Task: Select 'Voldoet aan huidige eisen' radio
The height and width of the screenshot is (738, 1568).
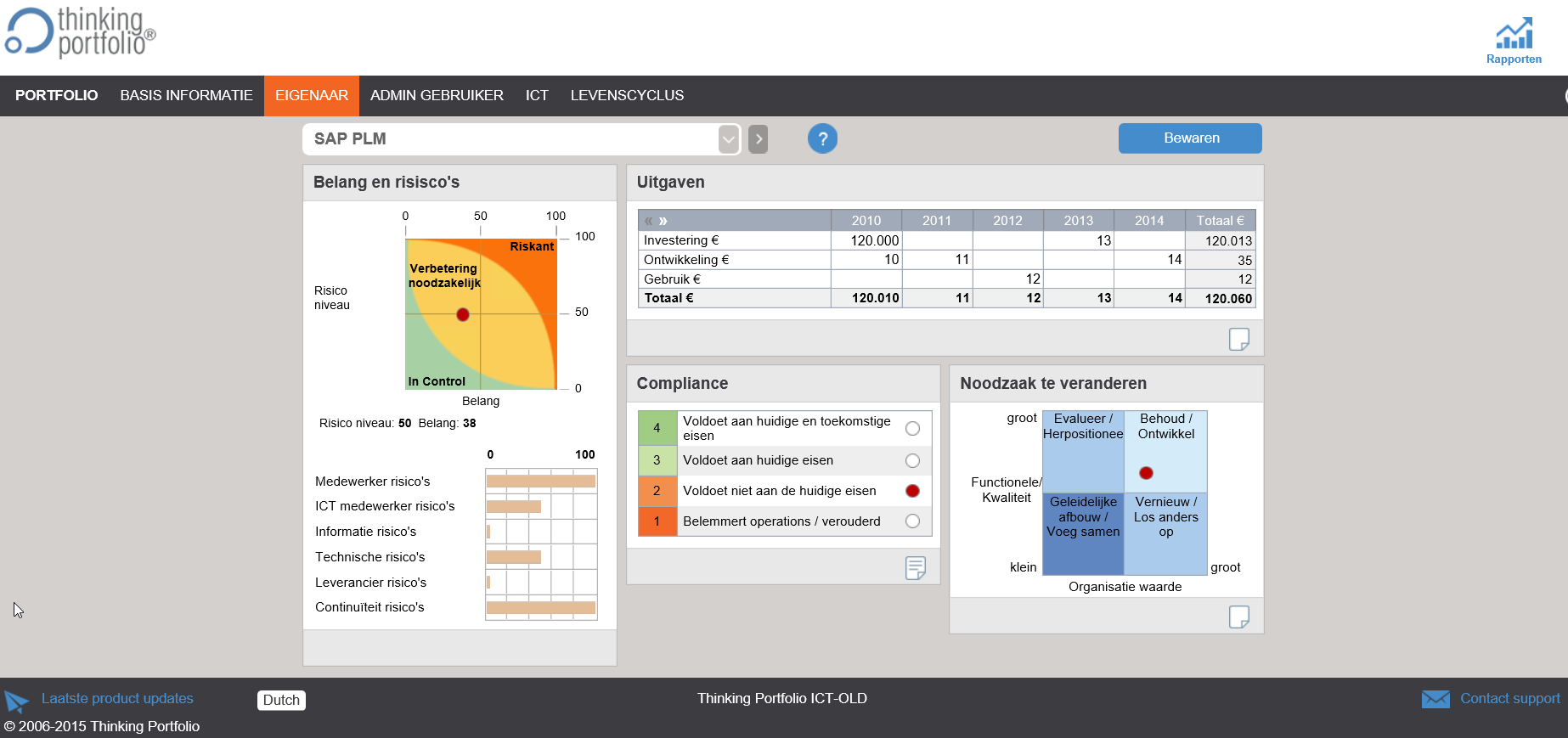Action: pyautogui.click(x=912, y=460)
